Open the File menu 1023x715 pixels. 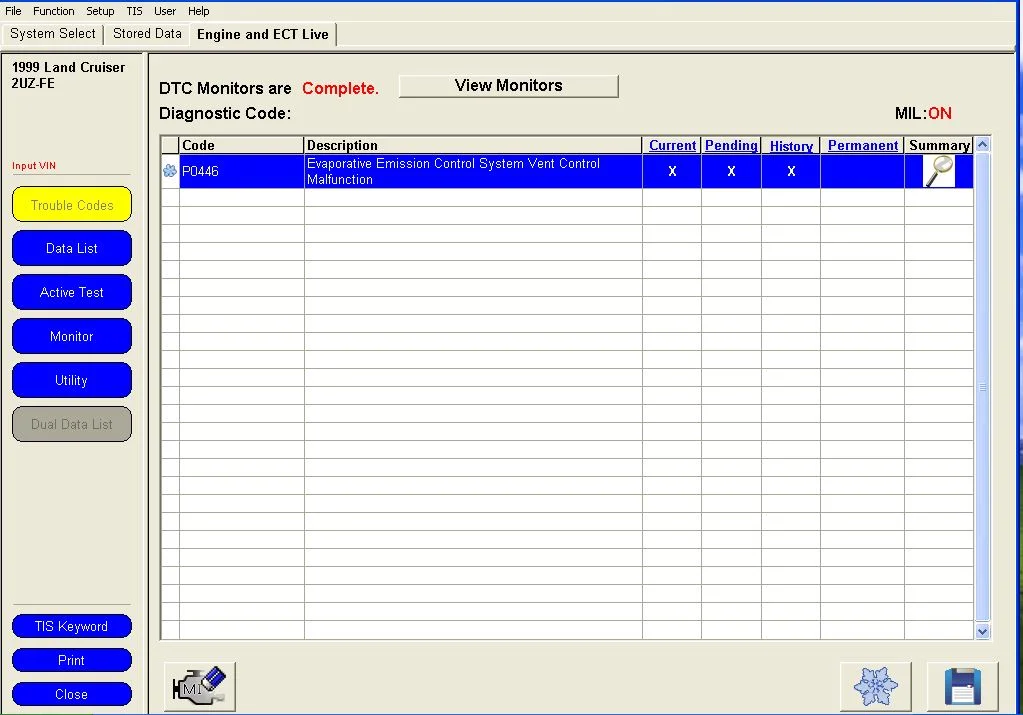click(13, 11)
